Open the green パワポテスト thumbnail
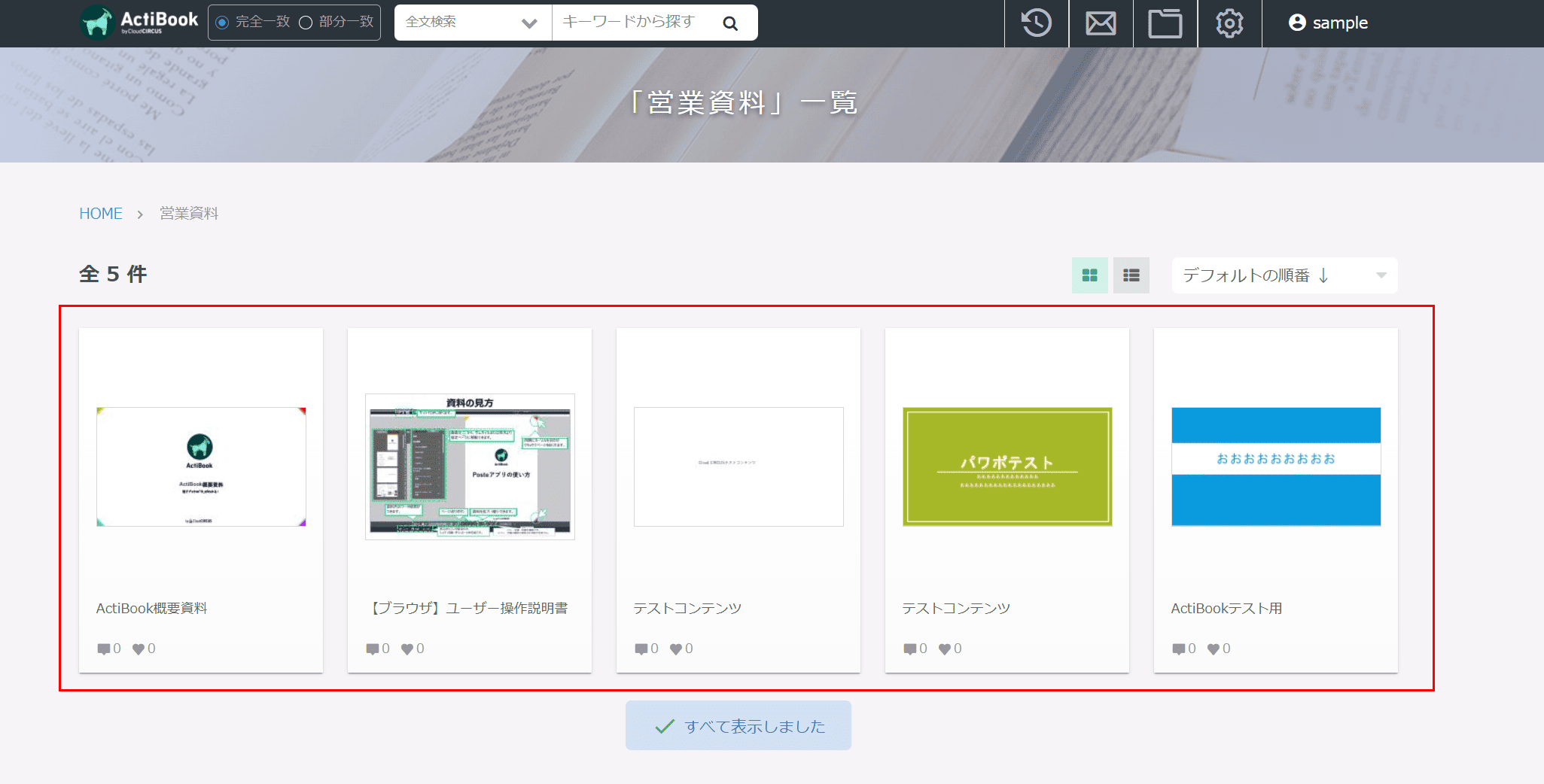 (x=1006, y=466)
